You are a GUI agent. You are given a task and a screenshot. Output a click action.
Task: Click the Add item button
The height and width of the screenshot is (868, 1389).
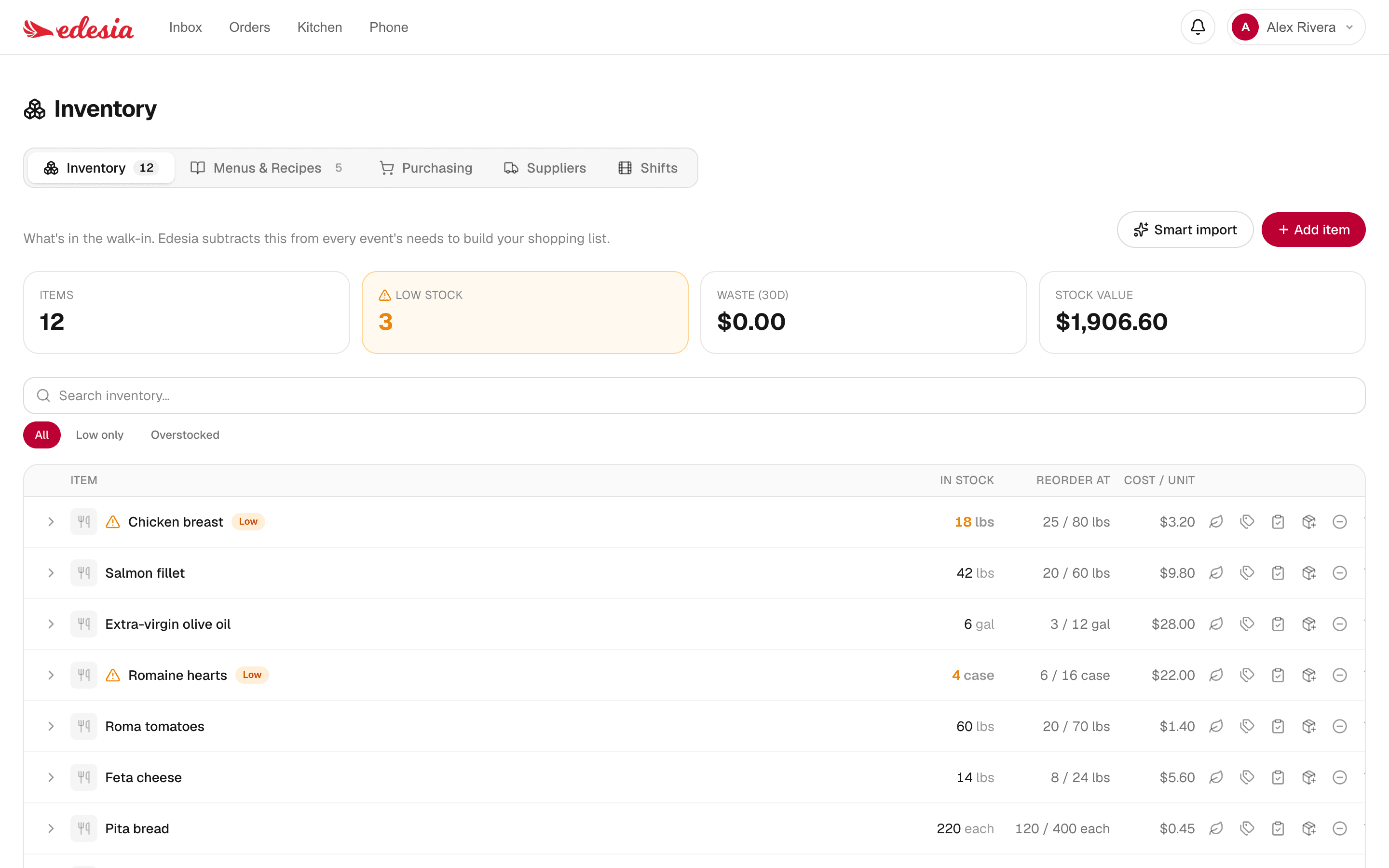point(1313,230)
